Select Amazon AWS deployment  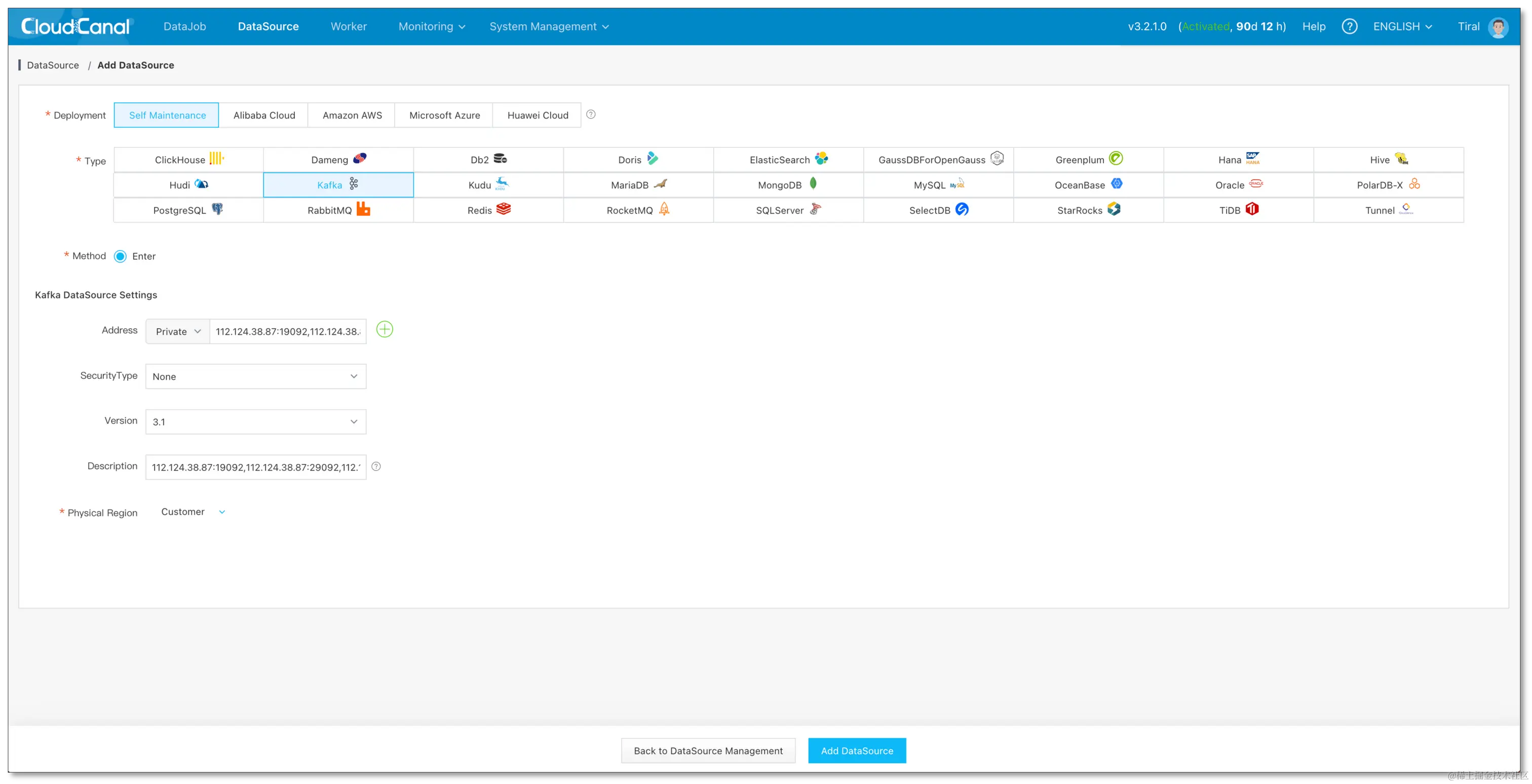tap(352, 115)
